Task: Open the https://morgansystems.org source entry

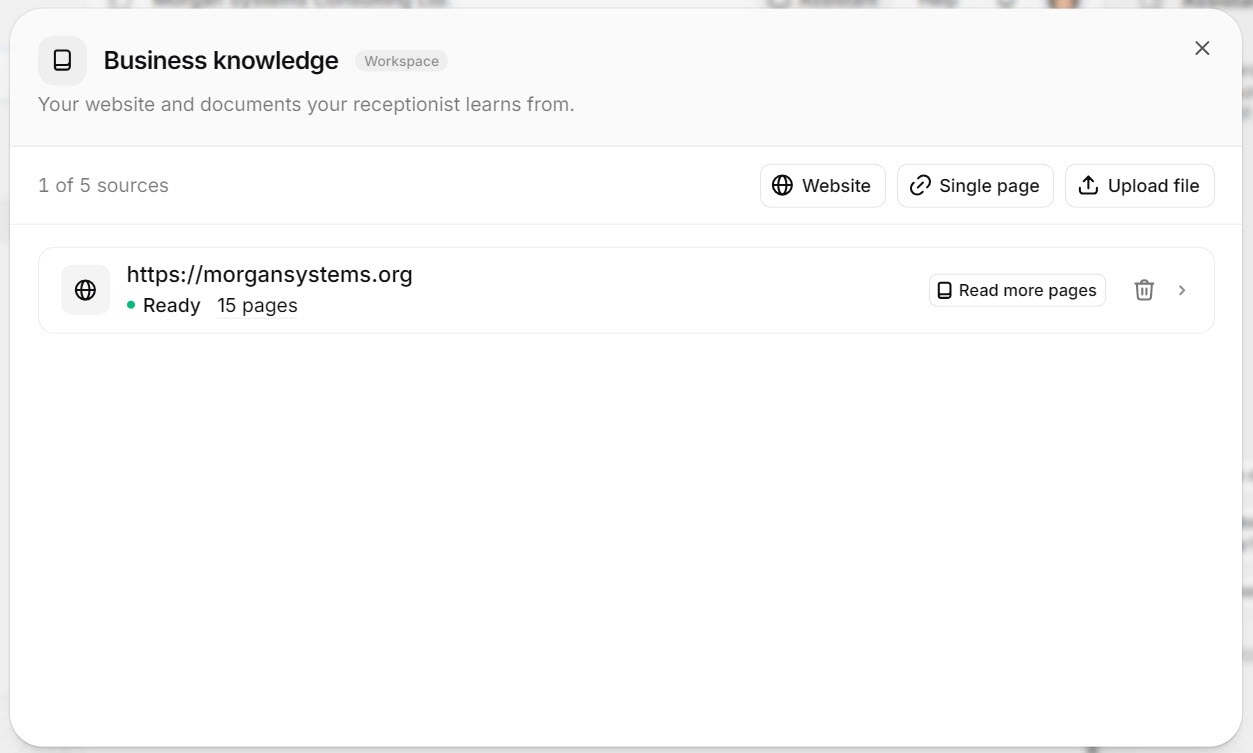Action: click(626, 290)
